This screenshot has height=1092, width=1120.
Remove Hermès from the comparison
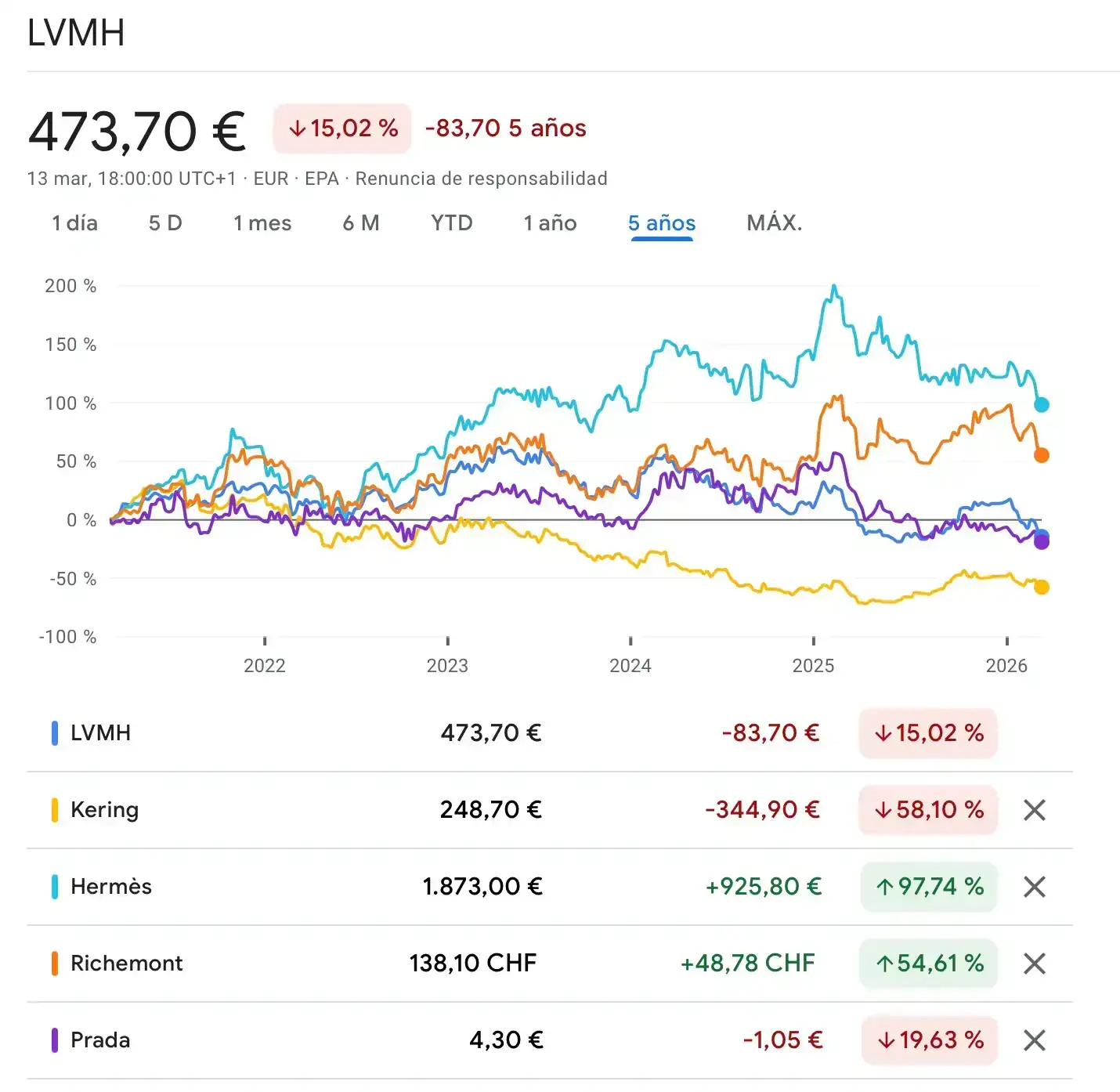[1034, 887]
